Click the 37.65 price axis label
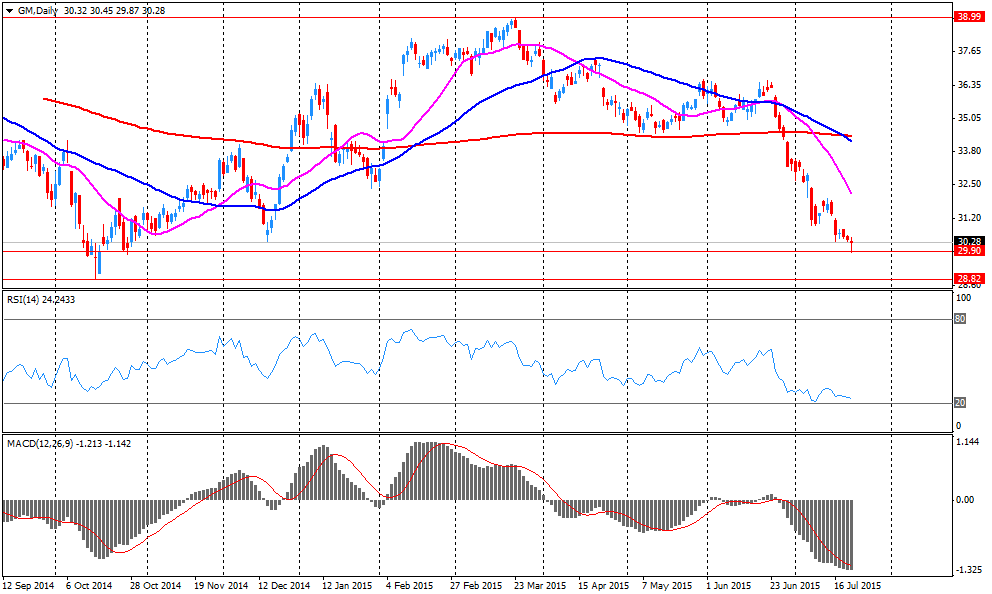 [x=969, y=51]
